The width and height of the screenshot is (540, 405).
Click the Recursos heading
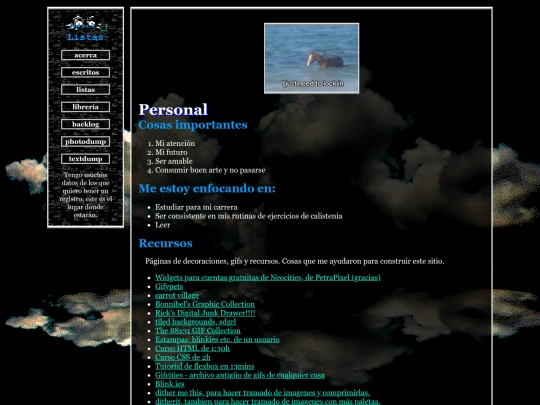(165, 243)
